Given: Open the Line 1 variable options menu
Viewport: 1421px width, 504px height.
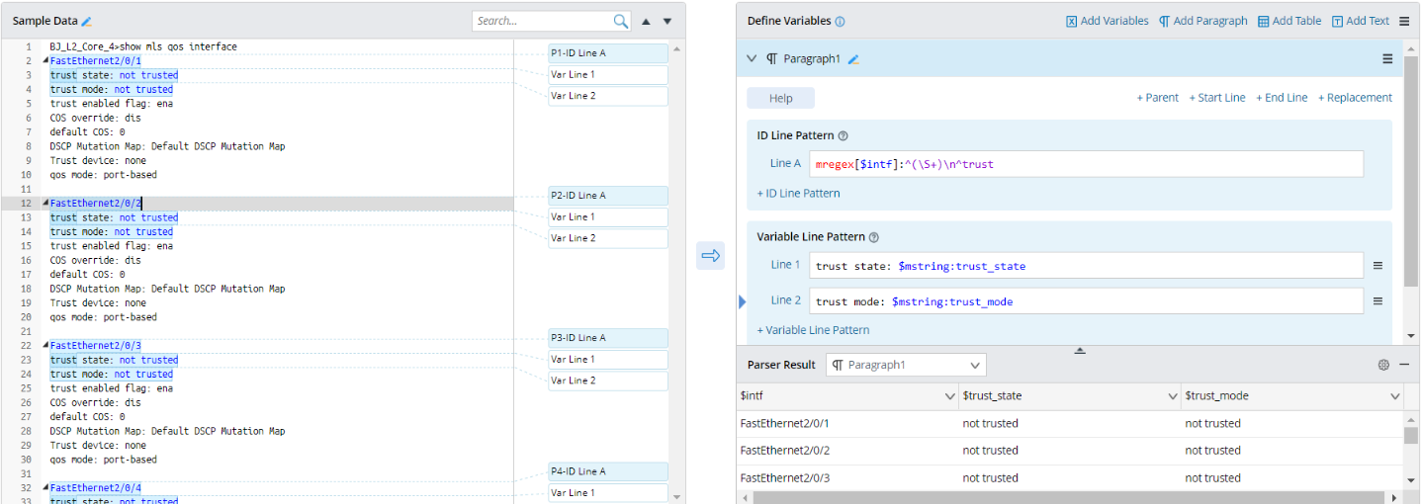Looking at the screenshot, I should [1377, 266].
